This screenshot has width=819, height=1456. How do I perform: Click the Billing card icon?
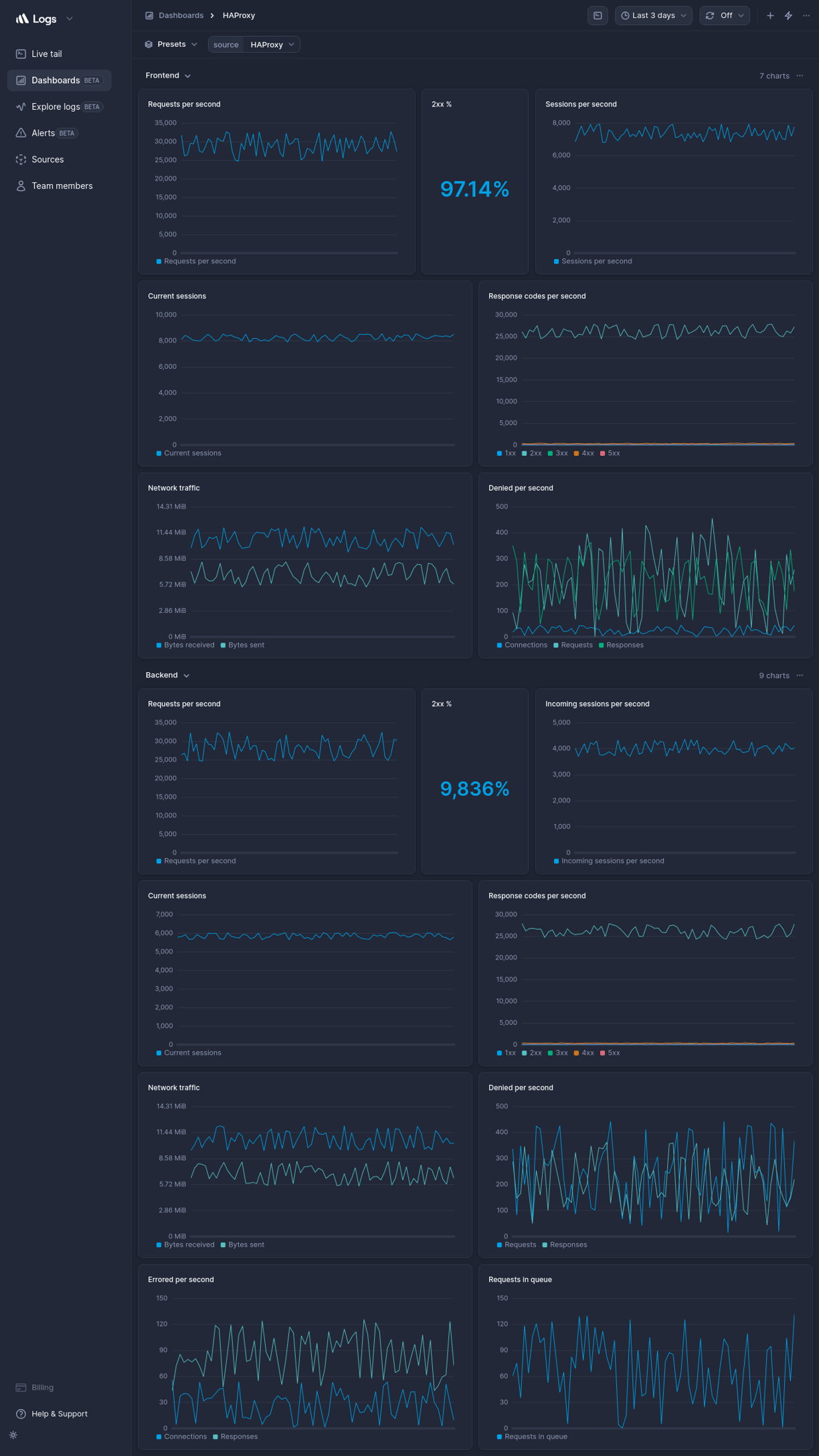click(x=21, y=1388)
